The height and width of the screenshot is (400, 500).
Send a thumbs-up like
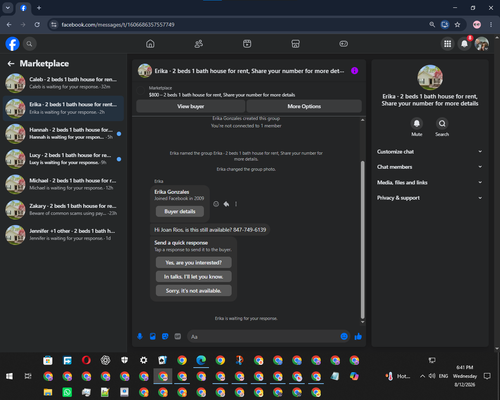pyautogui.click(x=358, y=336)
